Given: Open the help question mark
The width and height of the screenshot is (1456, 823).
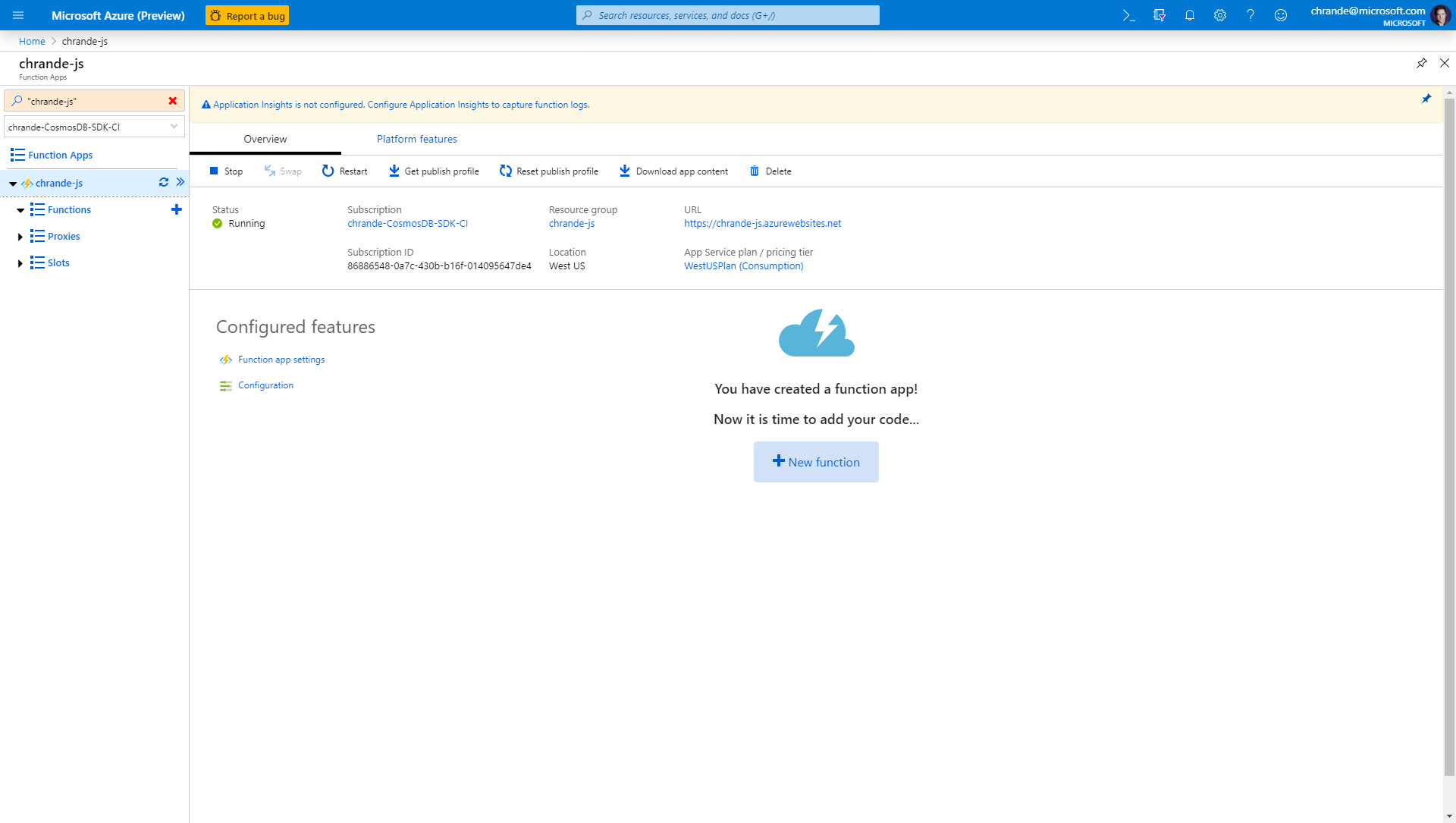Looking at the screenshot, I should 1250,15.
